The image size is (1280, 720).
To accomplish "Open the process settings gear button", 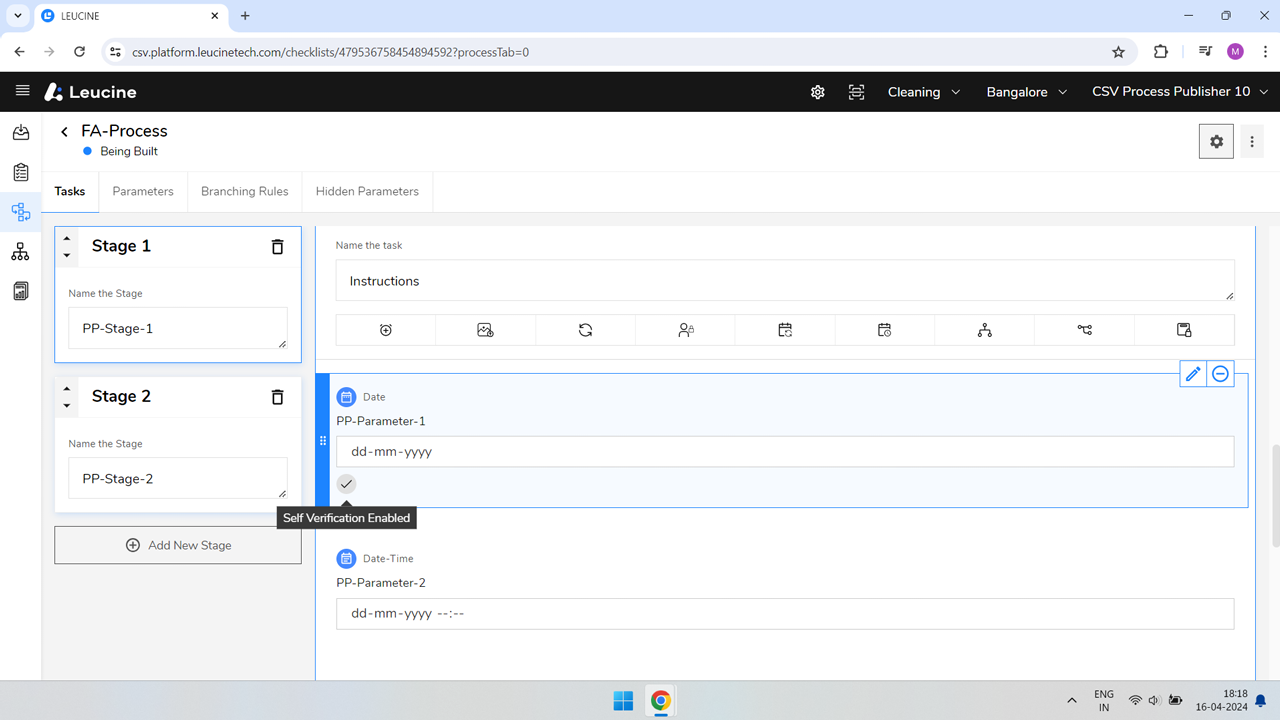I will pos(1216,142).
